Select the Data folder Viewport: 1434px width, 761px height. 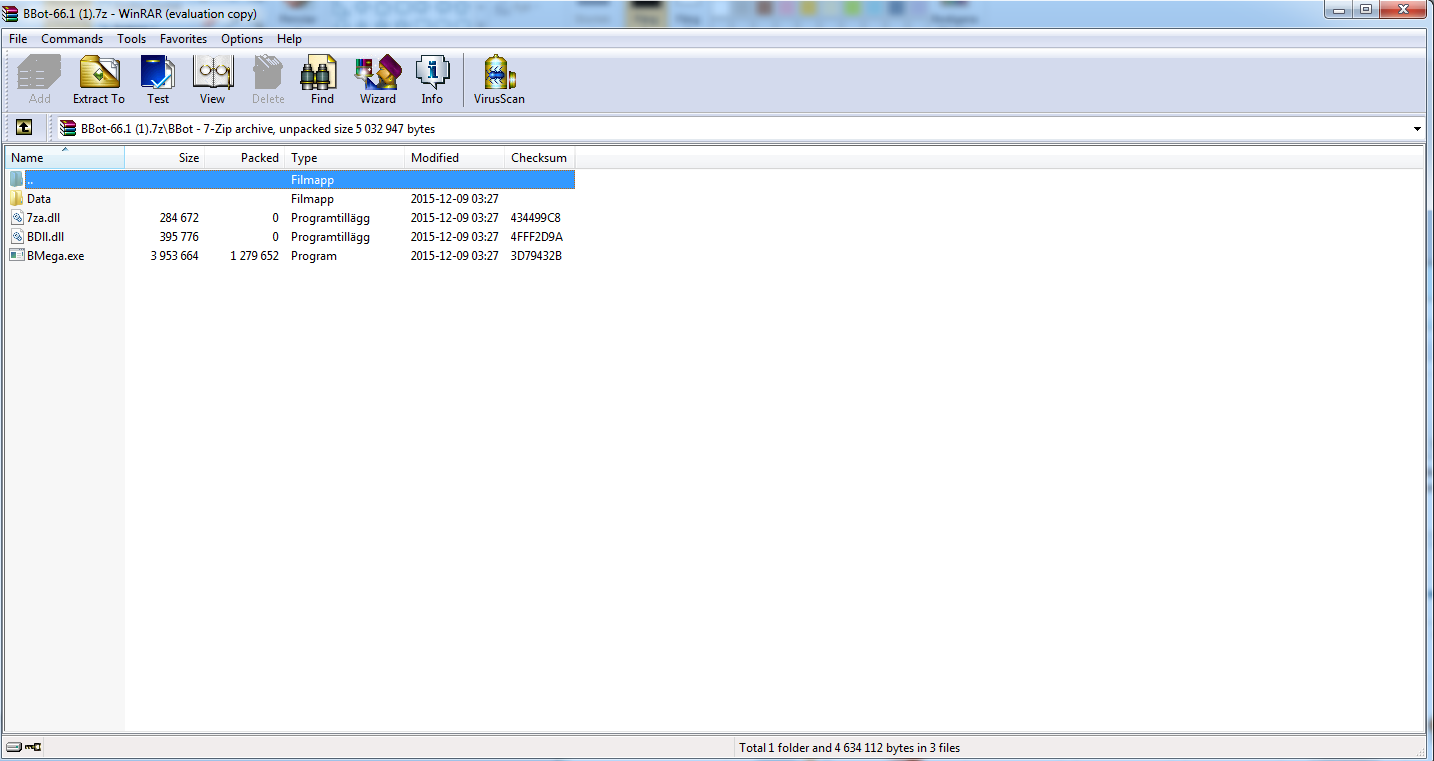tap(39, 199)
